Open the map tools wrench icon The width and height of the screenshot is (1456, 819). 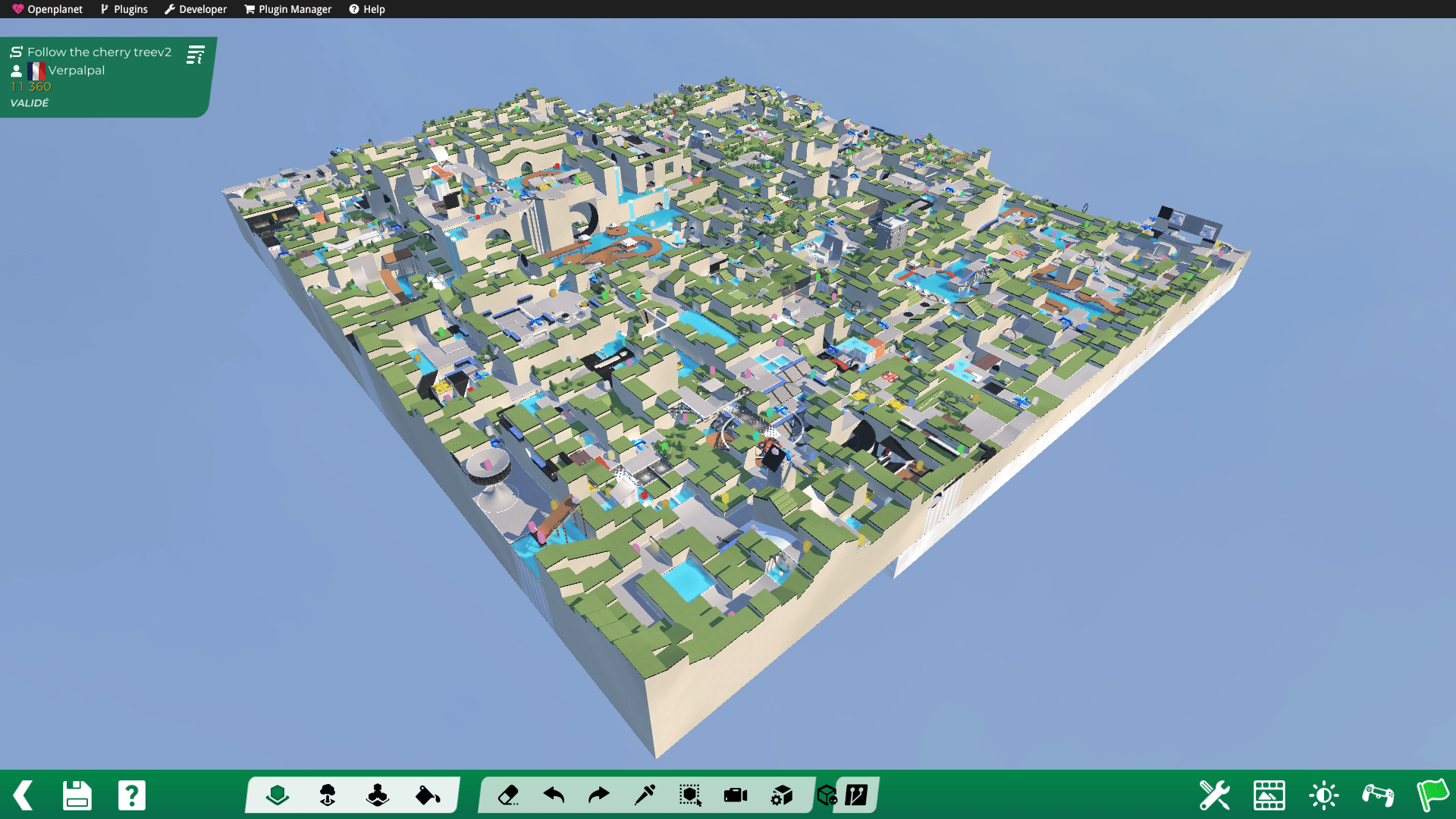point(1215,795)
